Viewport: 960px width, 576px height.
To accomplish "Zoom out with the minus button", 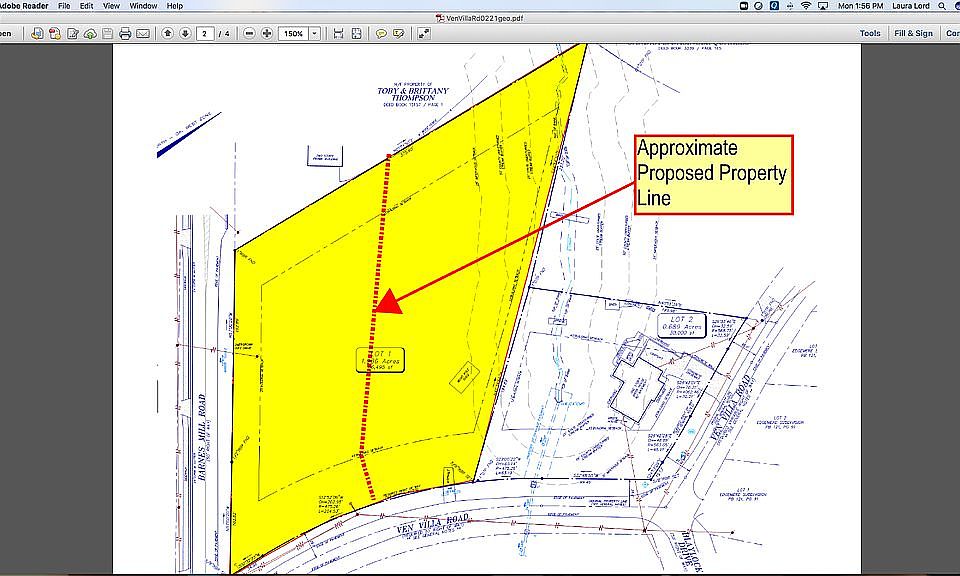I will point(249,34).
